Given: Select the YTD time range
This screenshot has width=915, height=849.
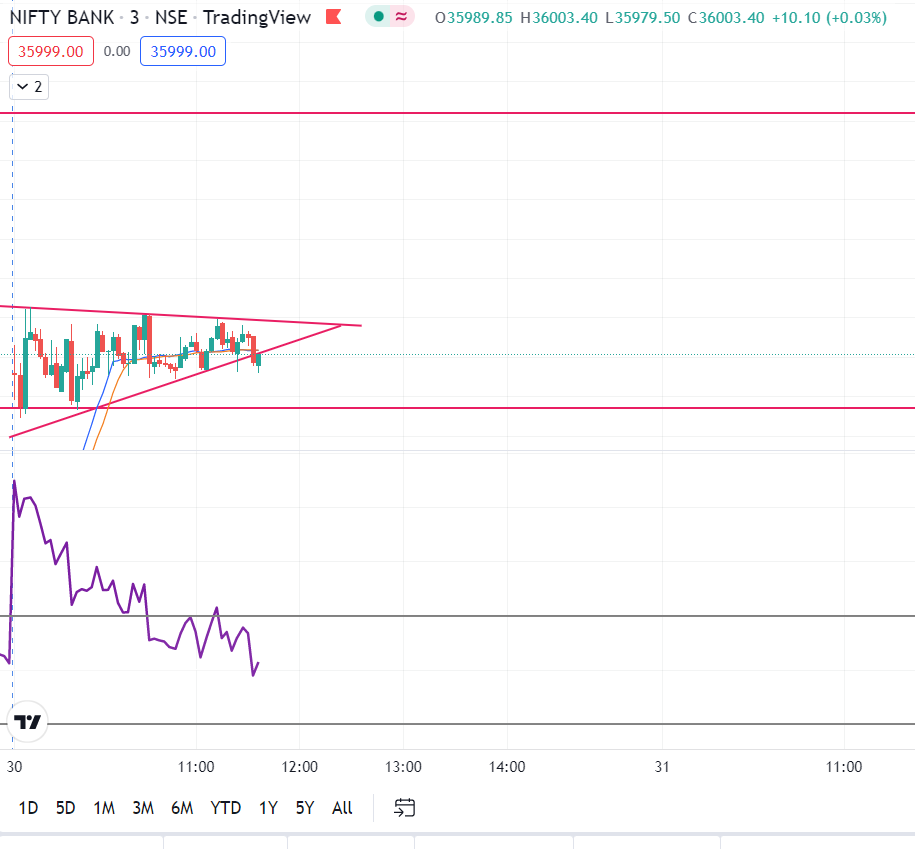Looking at the screenshot, I should tap(225, 808).
